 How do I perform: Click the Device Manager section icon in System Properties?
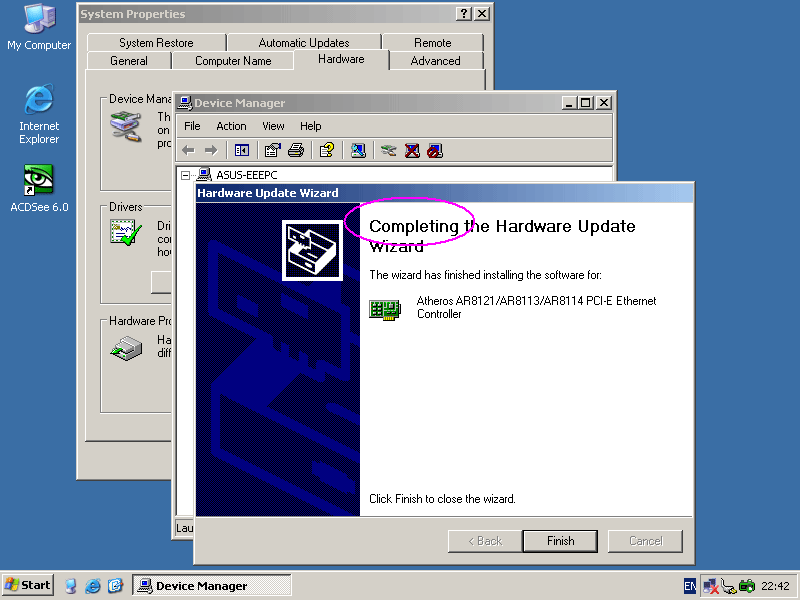[126, 127]
